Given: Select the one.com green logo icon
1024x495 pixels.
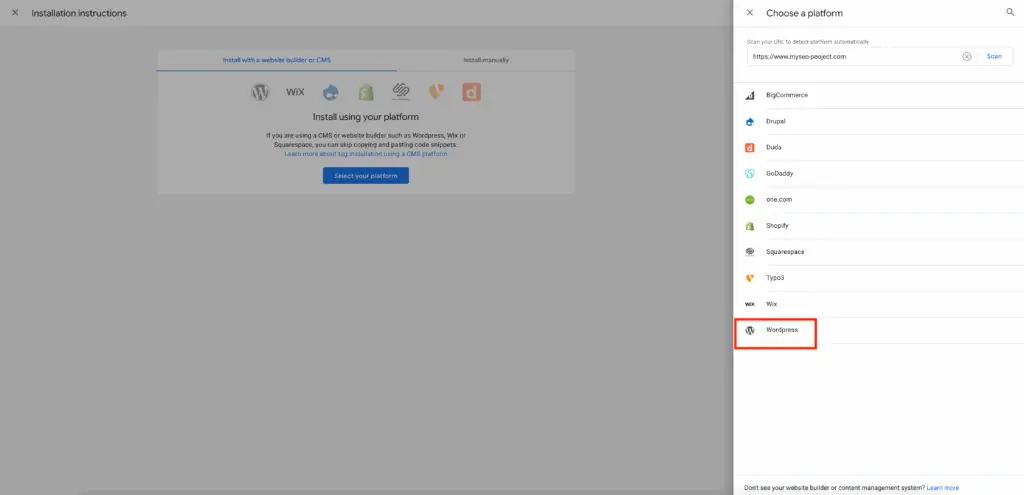Looking at the screenshot, I should pyautogui.click(x=750, y=200).
